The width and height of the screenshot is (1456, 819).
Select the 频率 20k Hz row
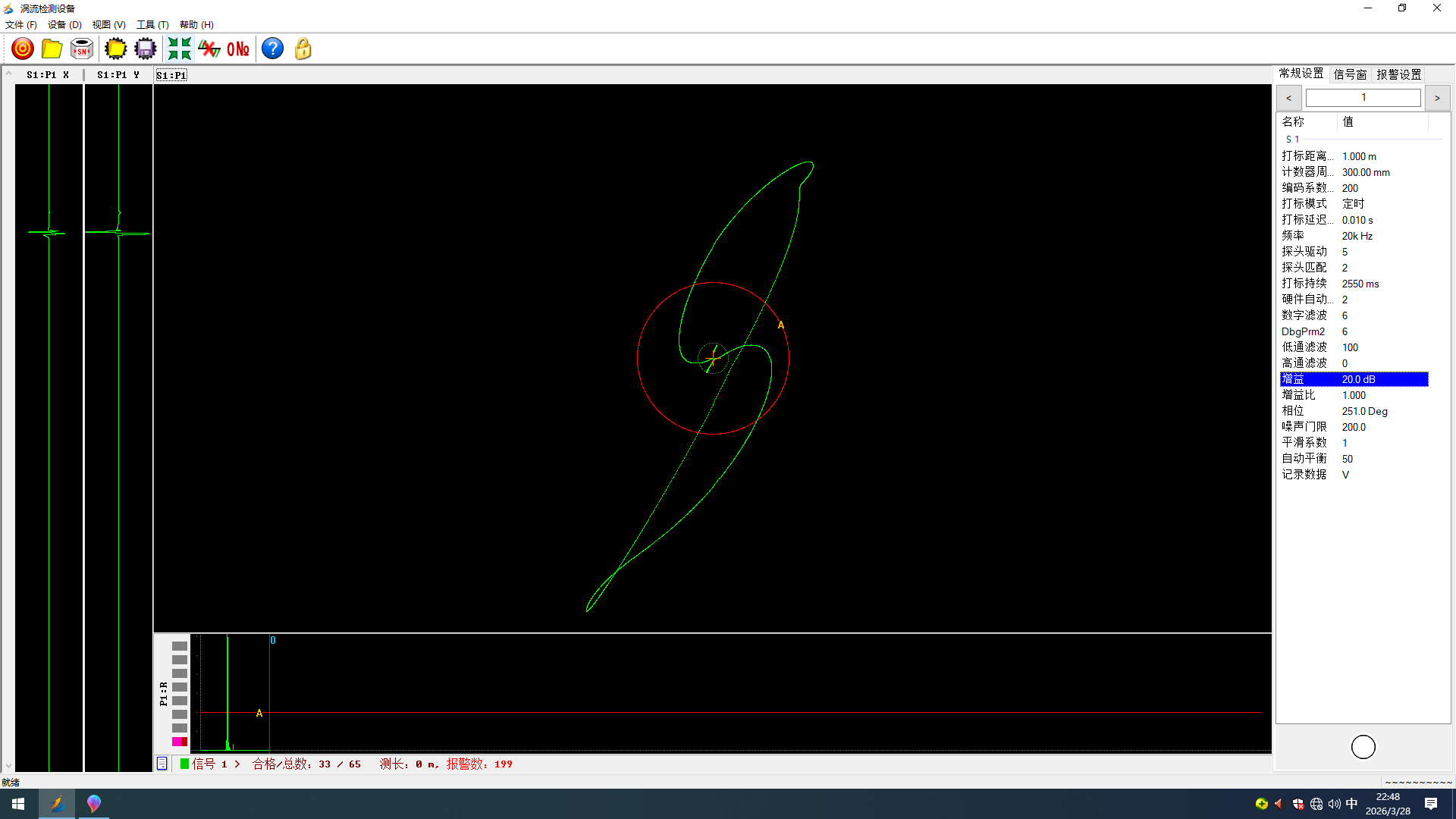[x=1354, y=236]
